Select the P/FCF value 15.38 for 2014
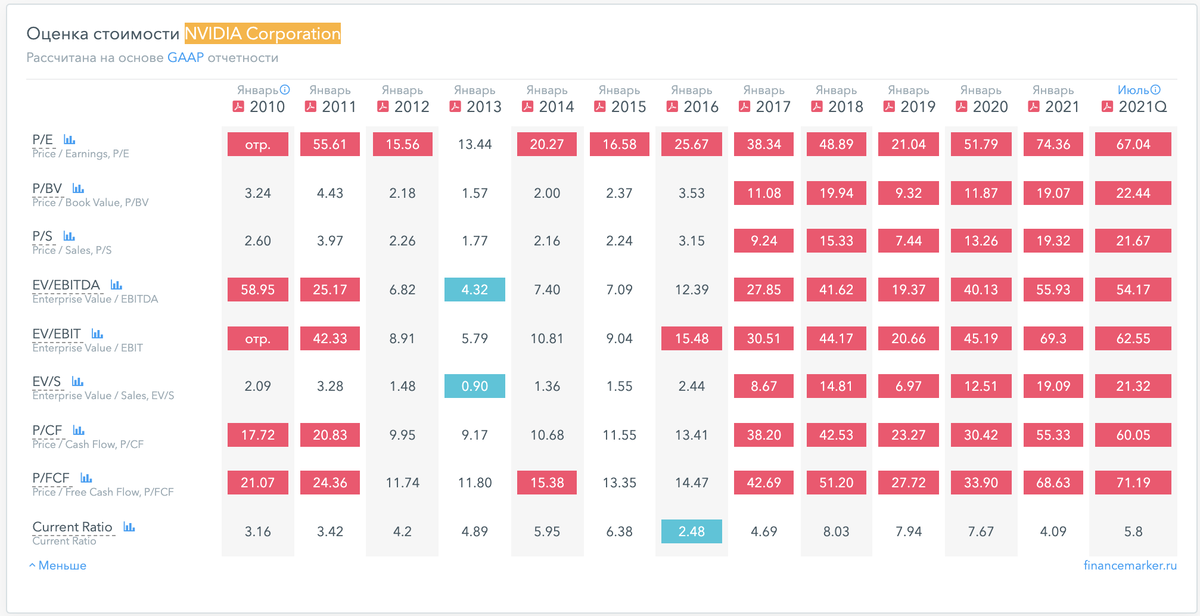Viewport: 1200px width, 616px height. click(547, 483)
